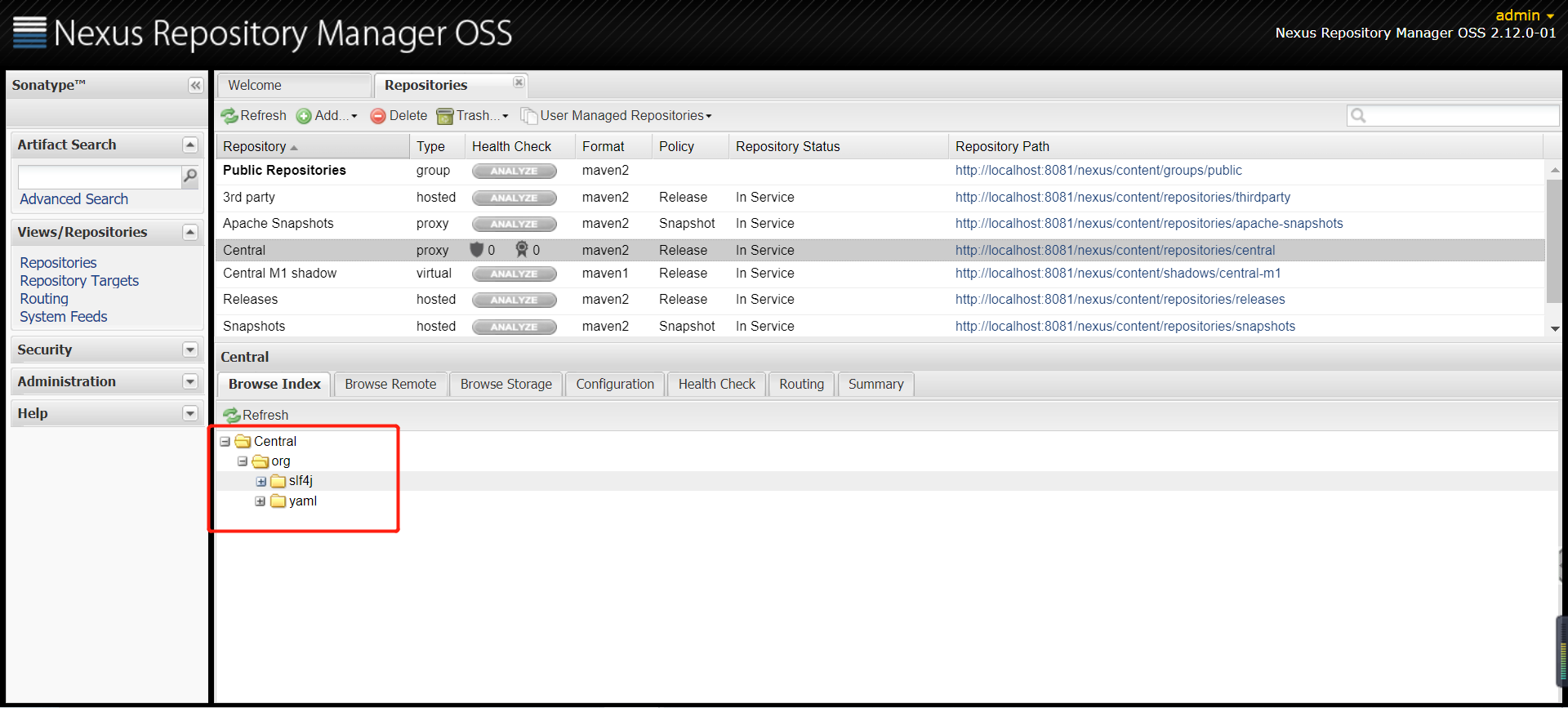Open the Welcome tab

pos(255,85)
